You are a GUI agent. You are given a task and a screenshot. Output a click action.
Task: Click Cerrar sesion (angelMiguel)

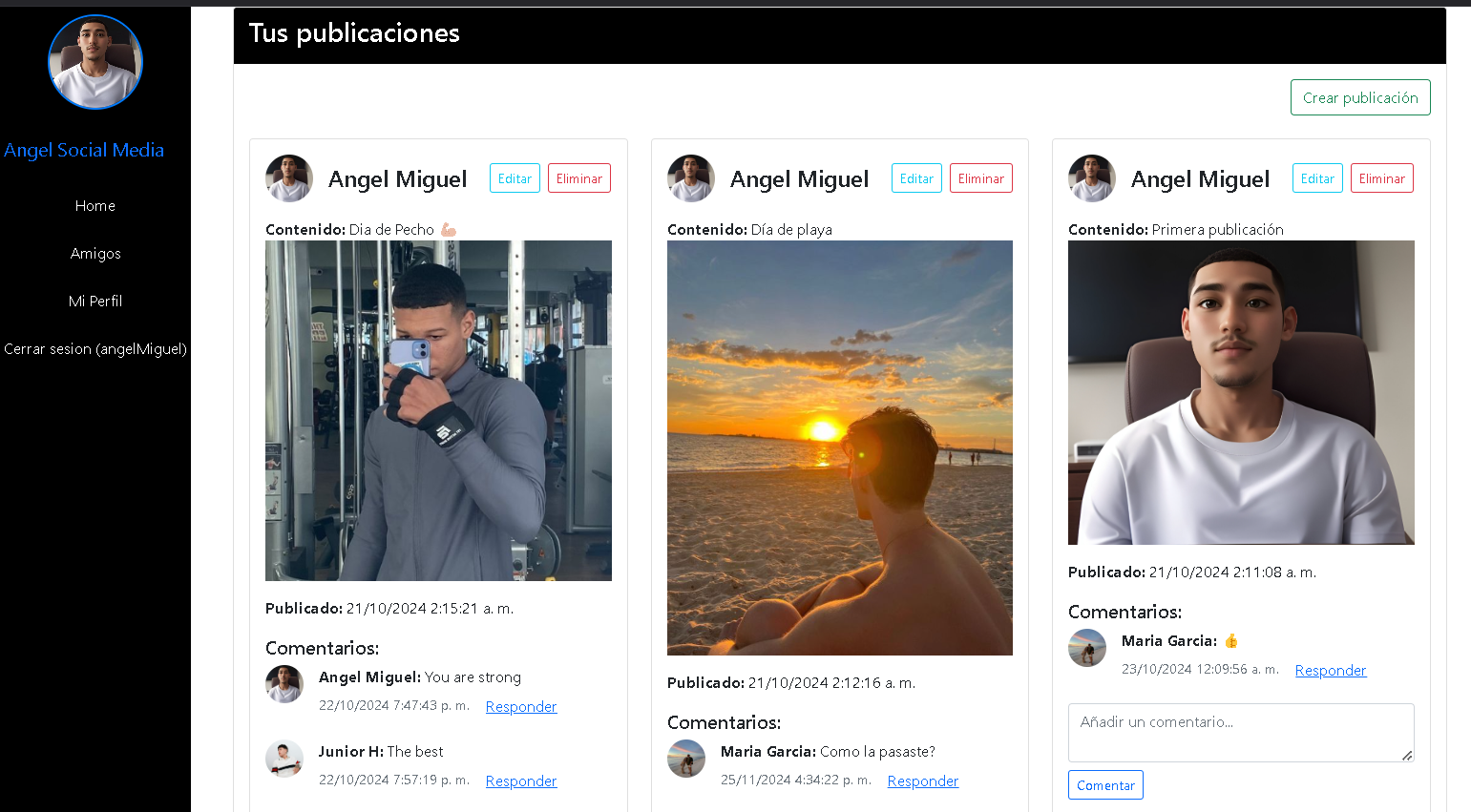coord(95,348)
